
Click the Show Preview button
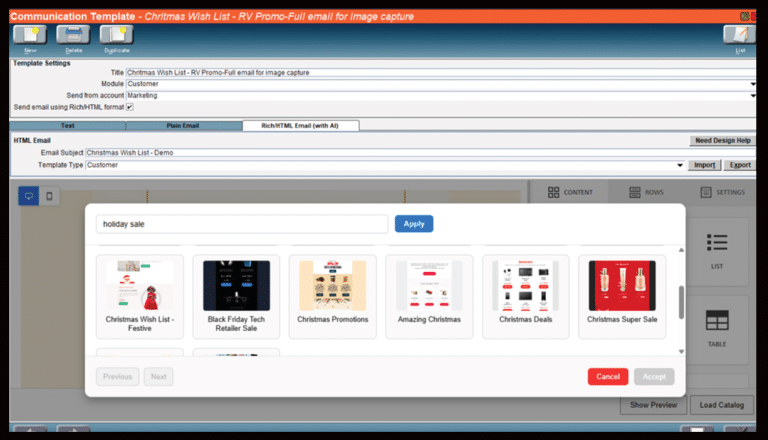(x=653, y=405)
